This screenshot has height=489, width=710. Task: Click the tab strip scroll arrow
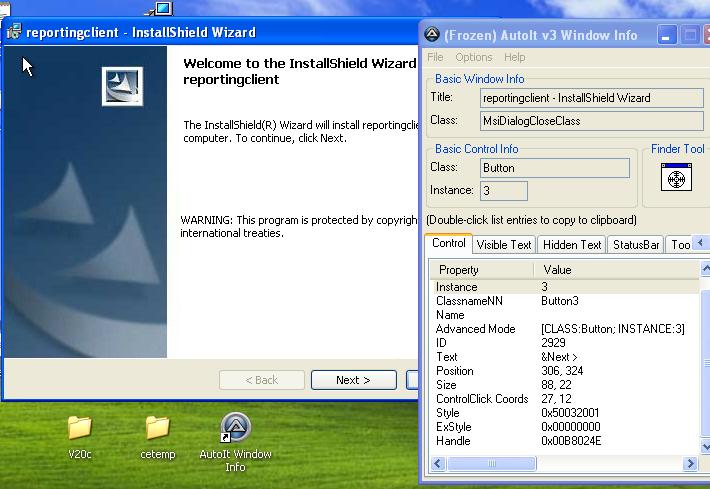pos(700,243)
